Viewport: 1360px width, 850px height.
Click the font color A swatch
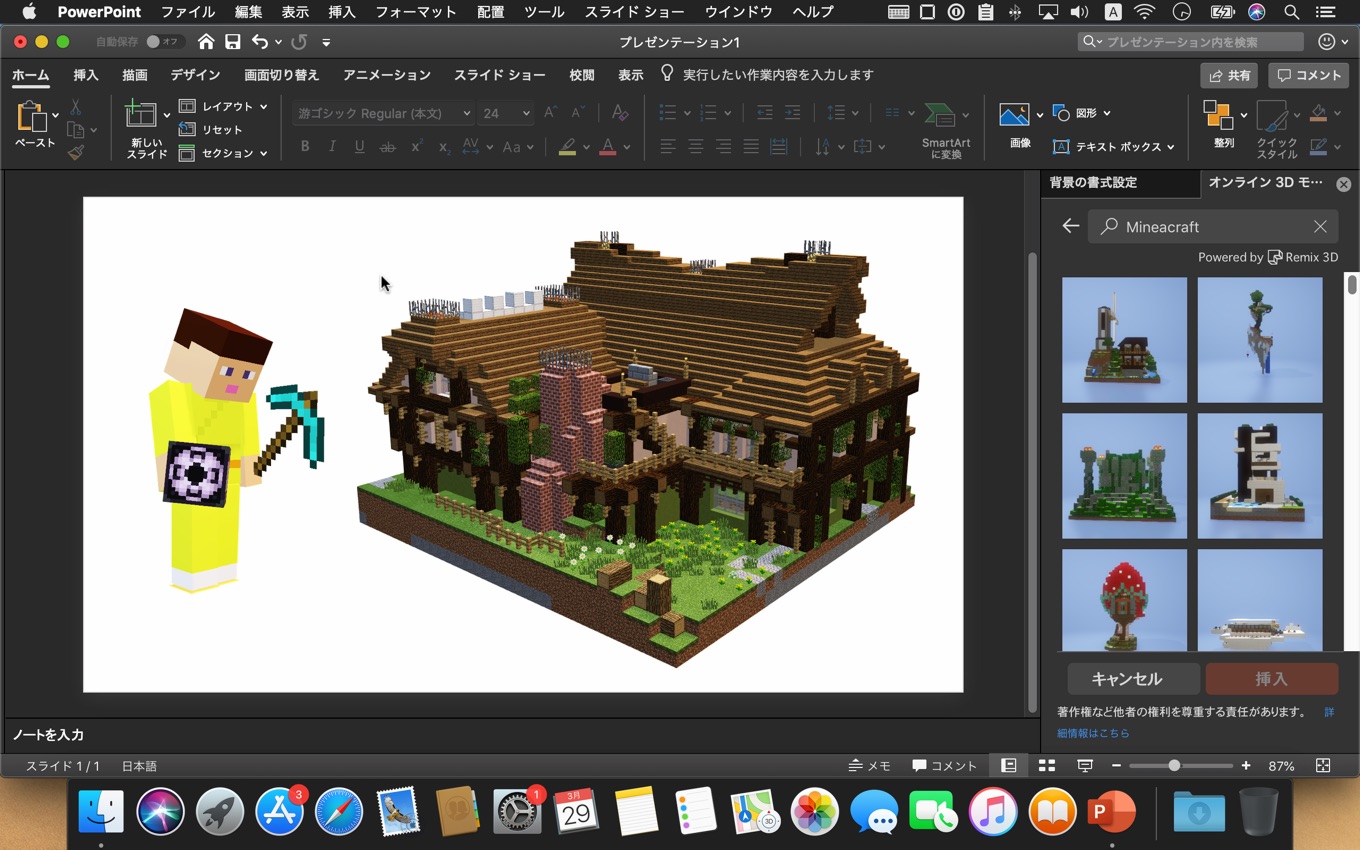(608, 147)
